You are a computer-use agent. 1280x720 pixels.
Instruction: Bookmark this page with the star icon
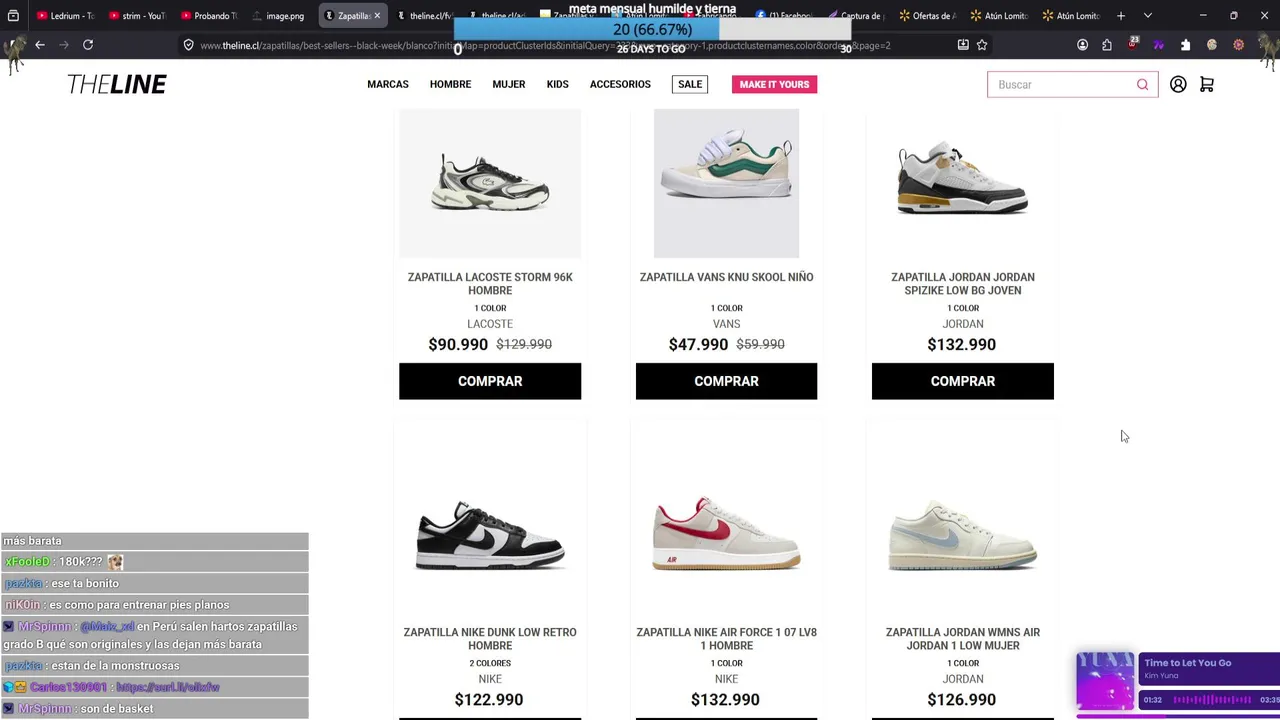[982, 45]
